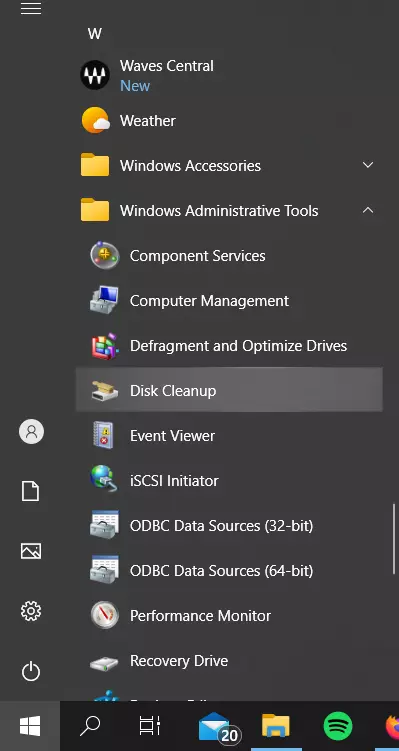The image size is (399, 751).
Task: Click the ODBC Data Sources (32-bit) icon
Action: click(104, 525)
